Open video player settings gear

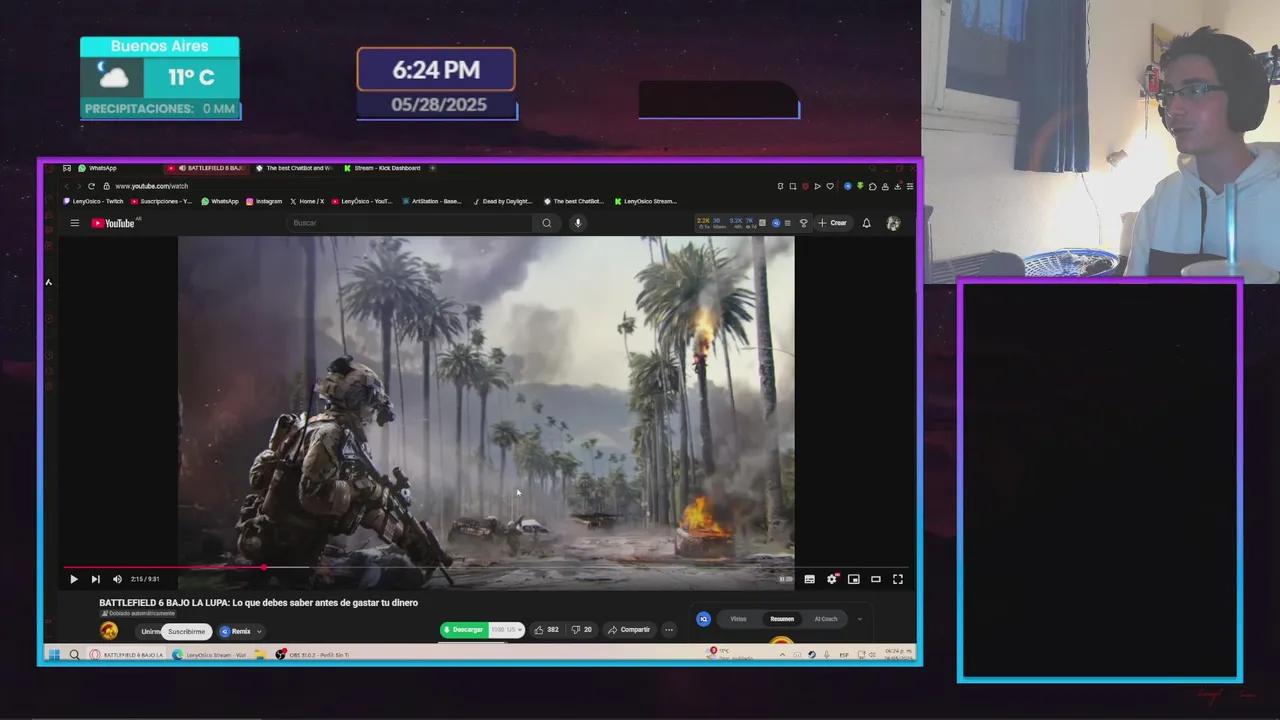[831, 579]
